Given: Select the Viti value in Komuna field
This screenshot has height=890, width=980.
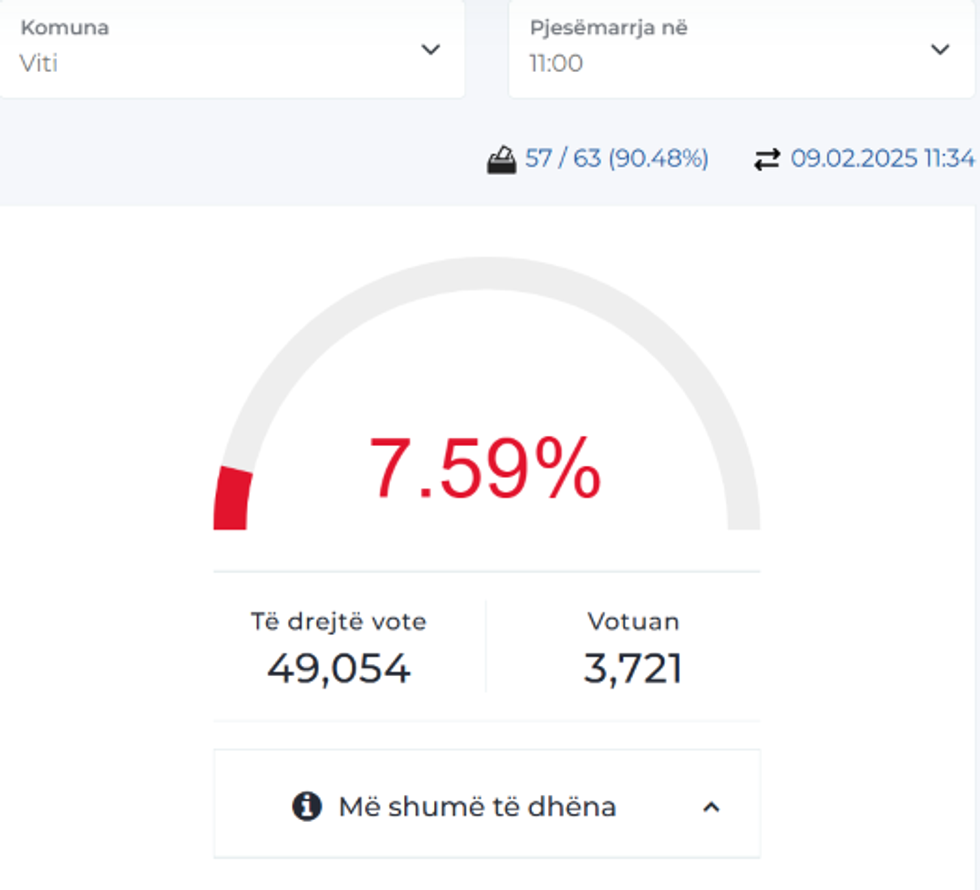Looking at the screenshot, I should coord(39,64).
